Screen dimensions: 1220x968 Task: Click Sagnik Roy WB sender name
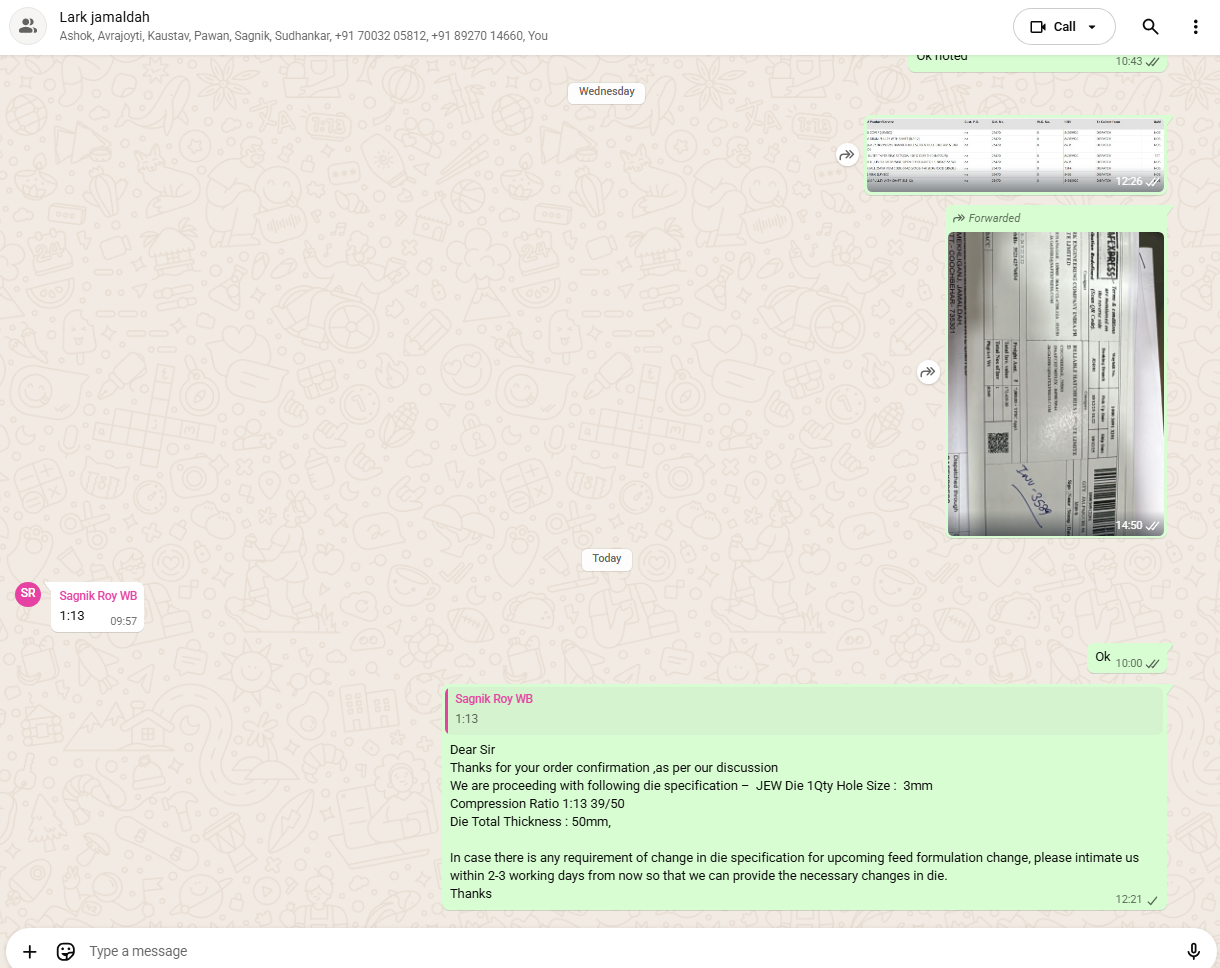click(98, 596)
